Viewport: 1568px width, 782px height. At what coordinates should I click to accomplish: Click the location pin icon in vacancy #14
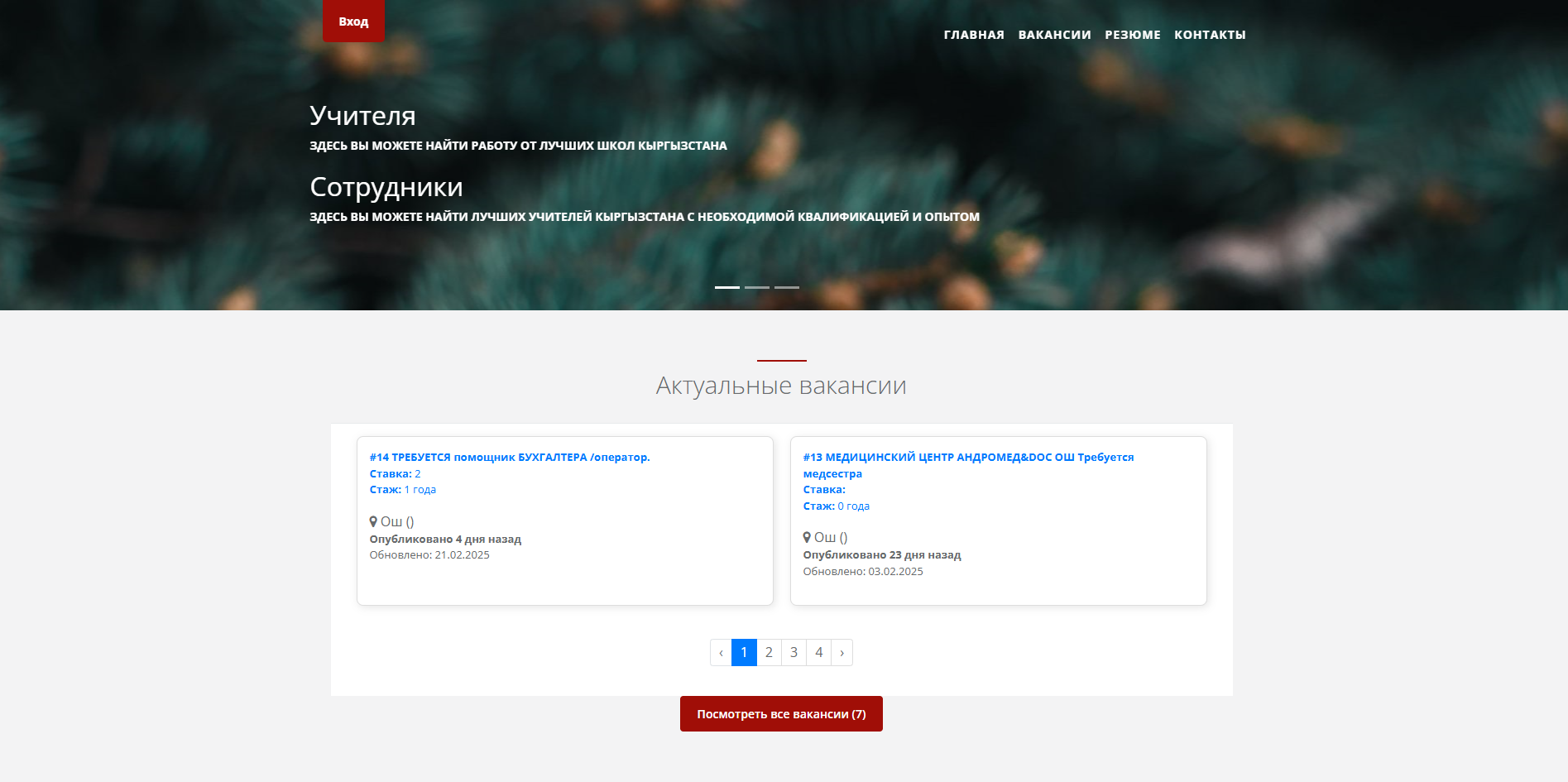click(373, 521)
